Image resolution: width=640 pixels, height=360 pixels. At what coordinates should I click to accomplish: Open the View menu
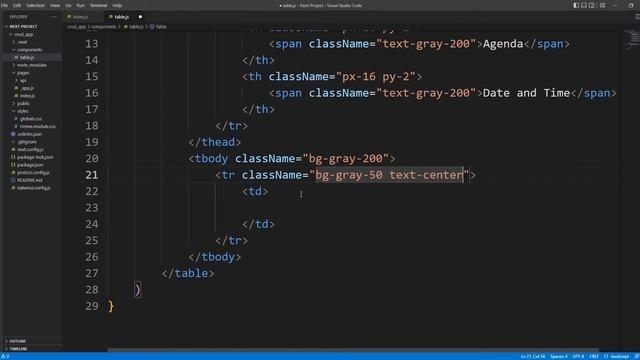[x=55, y=5]
